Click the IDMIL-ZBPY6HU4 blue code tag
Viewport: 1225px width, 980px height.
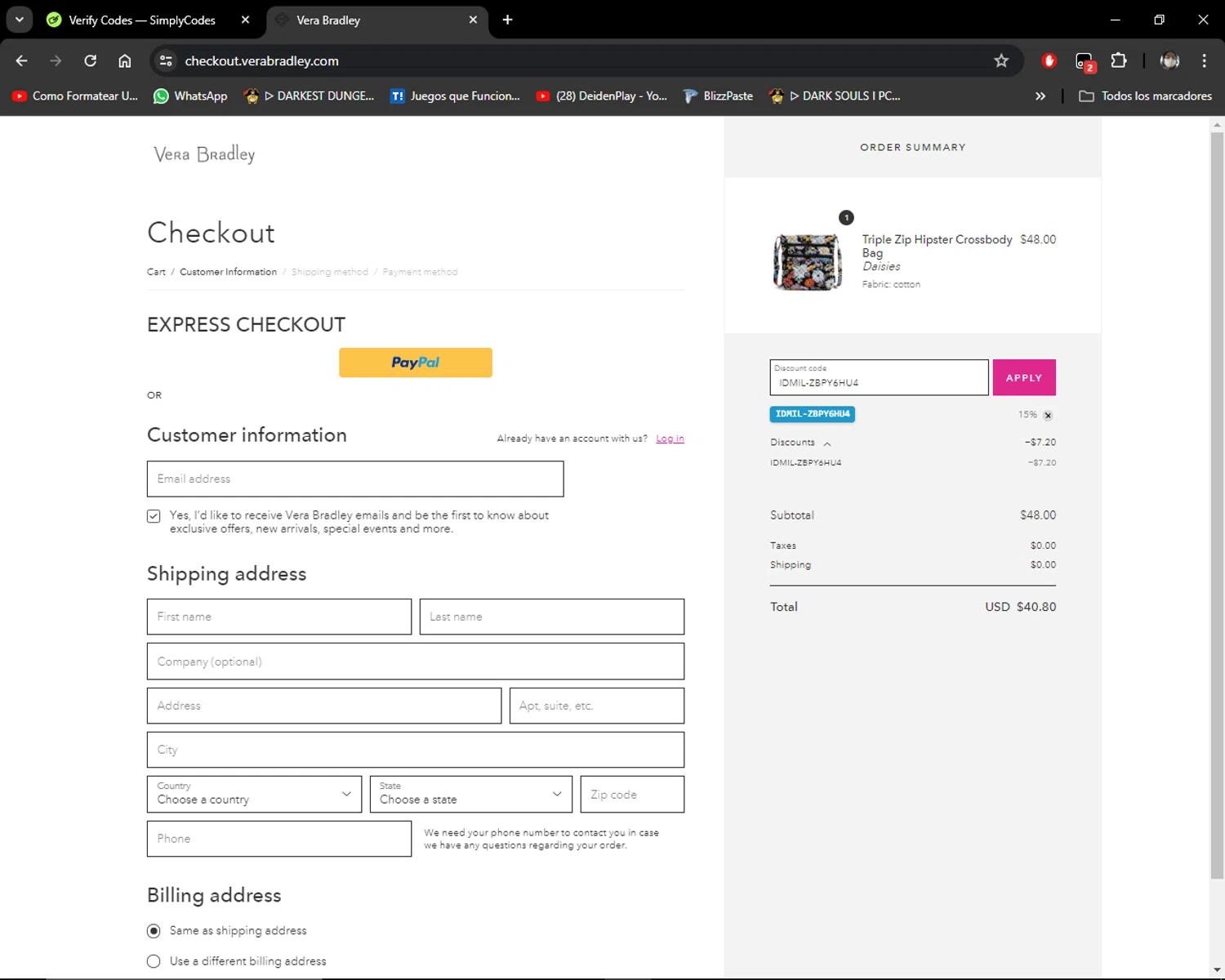tap(813, 414)
